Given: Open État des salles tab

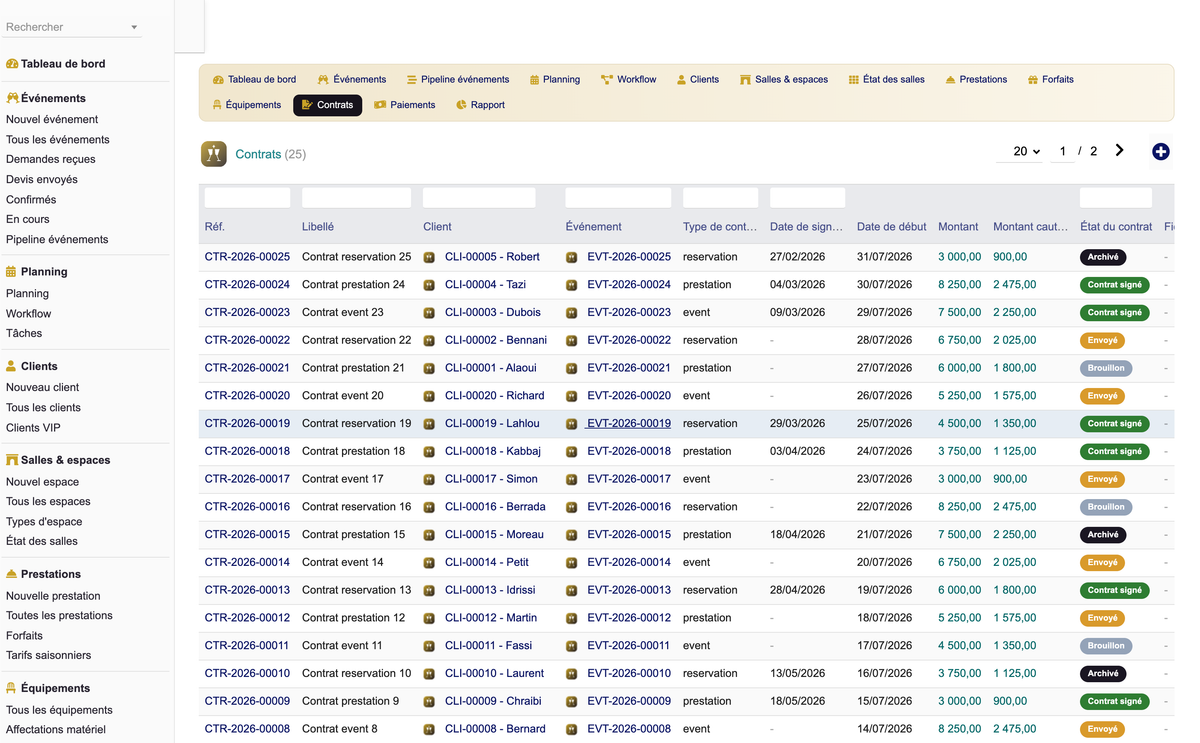Looking at the screenshot, I should [886, 79].
